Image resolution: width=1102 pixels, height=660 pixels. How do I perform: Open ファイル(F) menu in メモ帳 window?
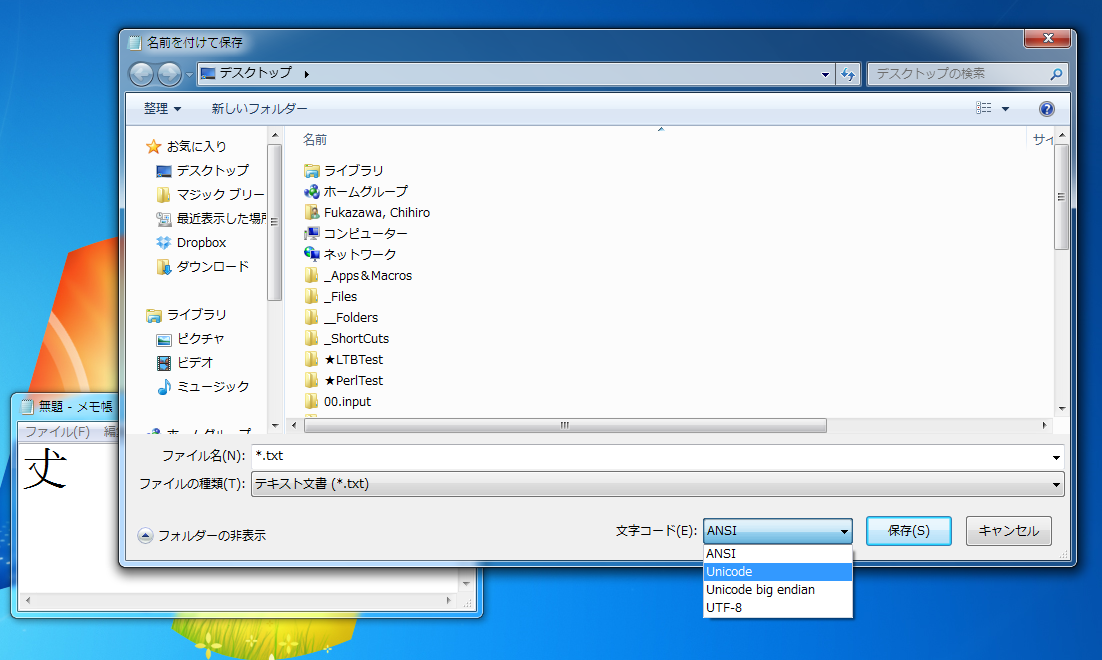tap(58, 432)
